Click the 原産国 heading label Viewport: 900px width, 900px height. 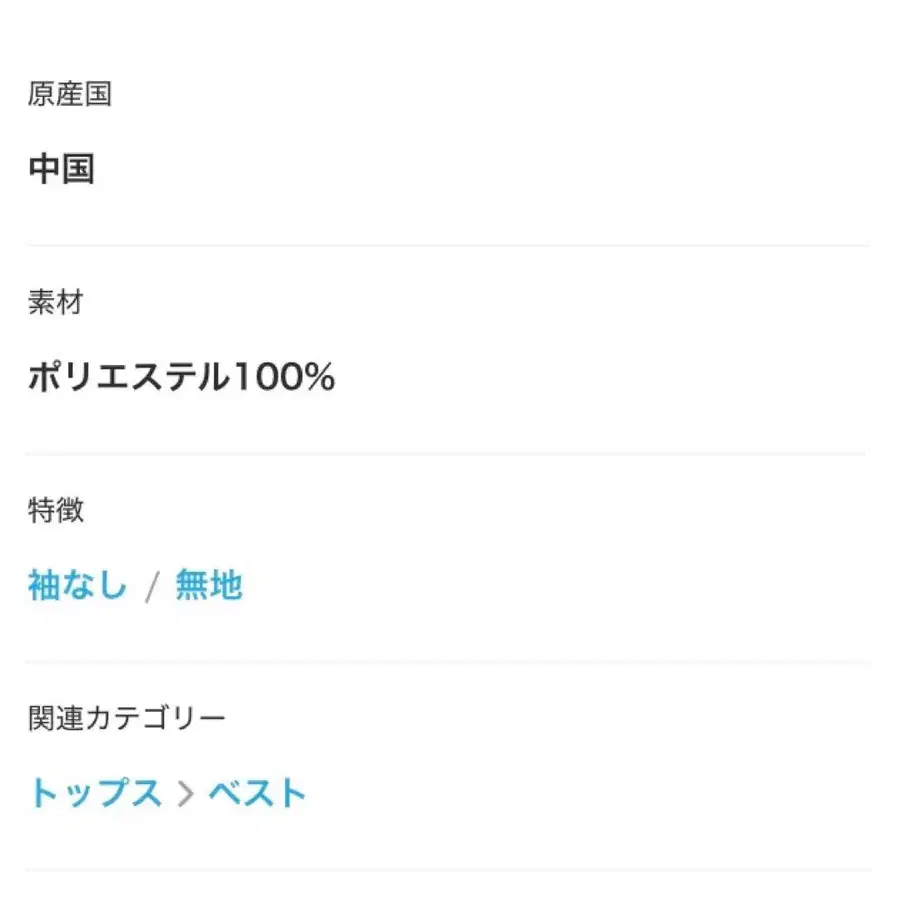click(x=70, y=95)
